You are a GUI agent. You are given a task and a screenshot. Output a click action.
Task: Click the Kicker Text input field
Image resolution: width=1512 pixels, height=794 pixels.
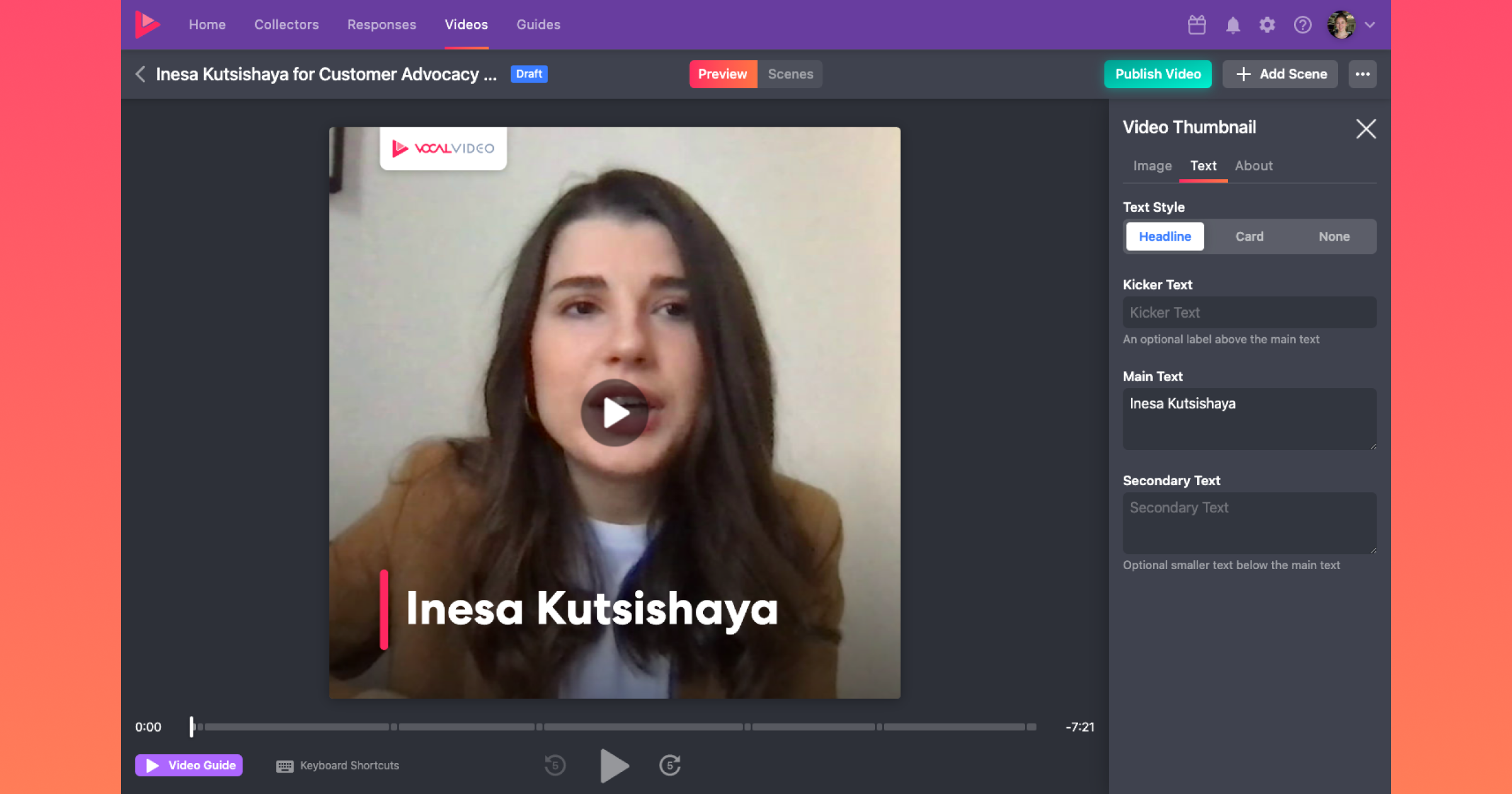pos(1249,313)
